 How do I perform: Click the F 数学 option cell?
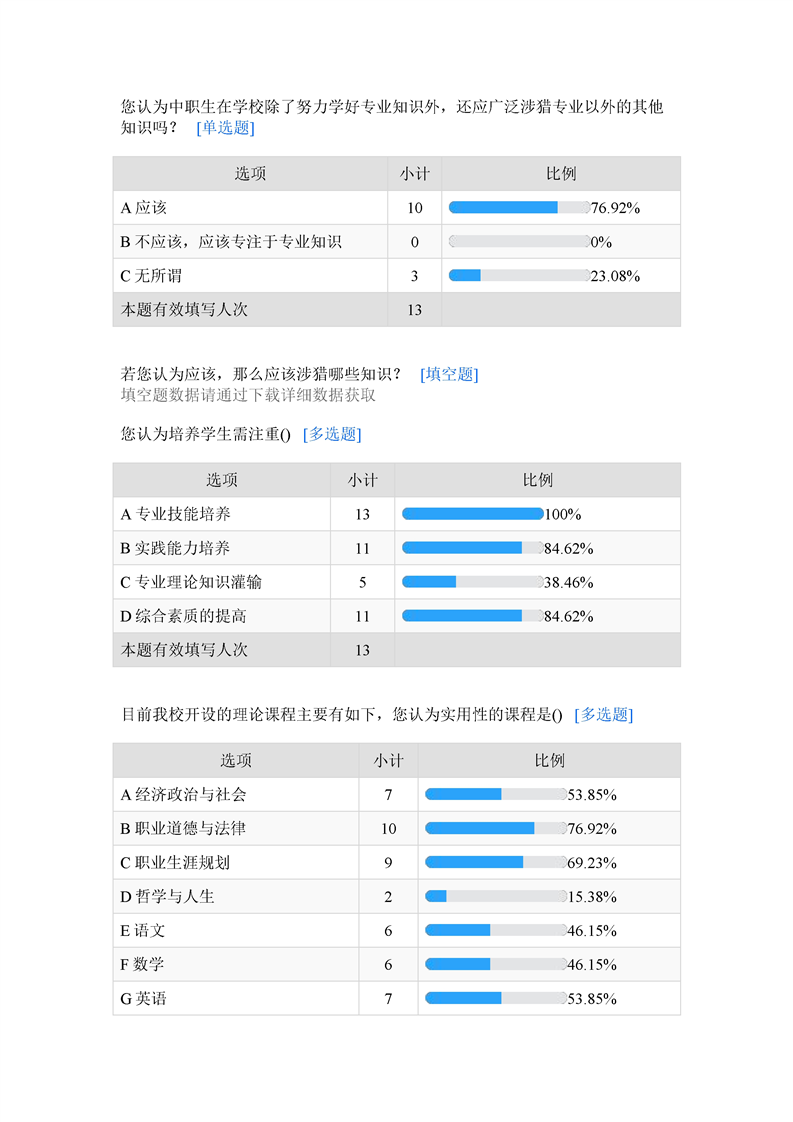(x=143, y=965)
